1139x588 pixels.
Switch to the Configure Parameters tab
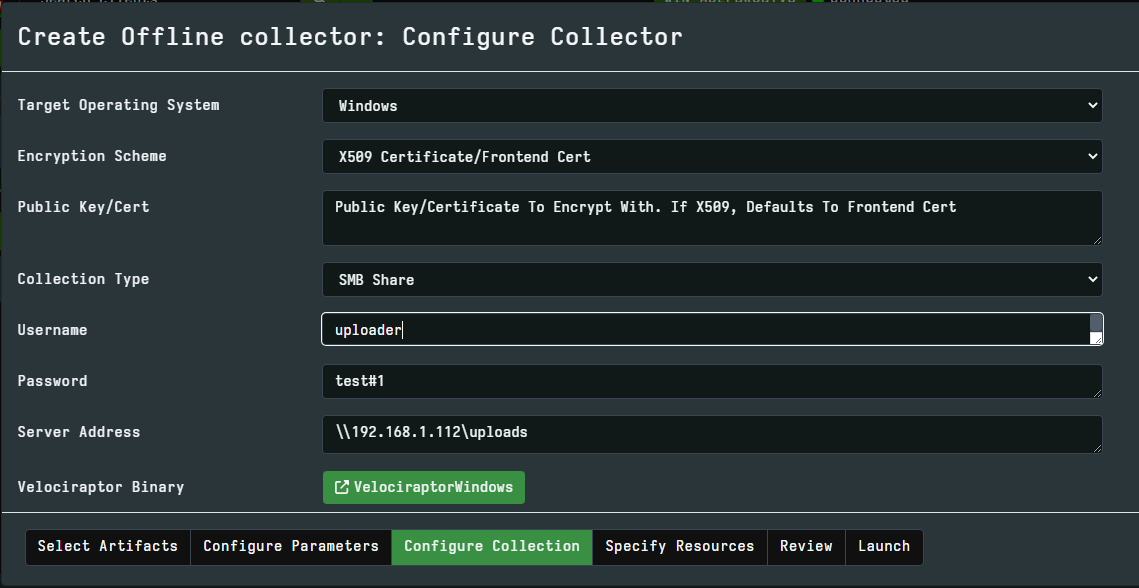point(290,547)
